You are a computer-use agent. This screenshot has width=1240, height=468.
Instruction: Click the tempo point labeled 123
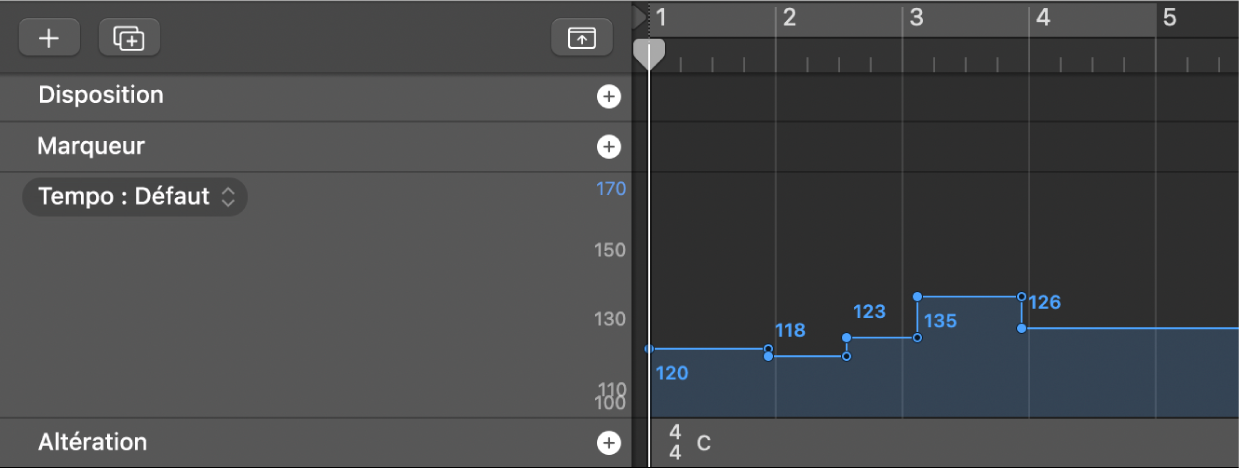coord(846,338)
